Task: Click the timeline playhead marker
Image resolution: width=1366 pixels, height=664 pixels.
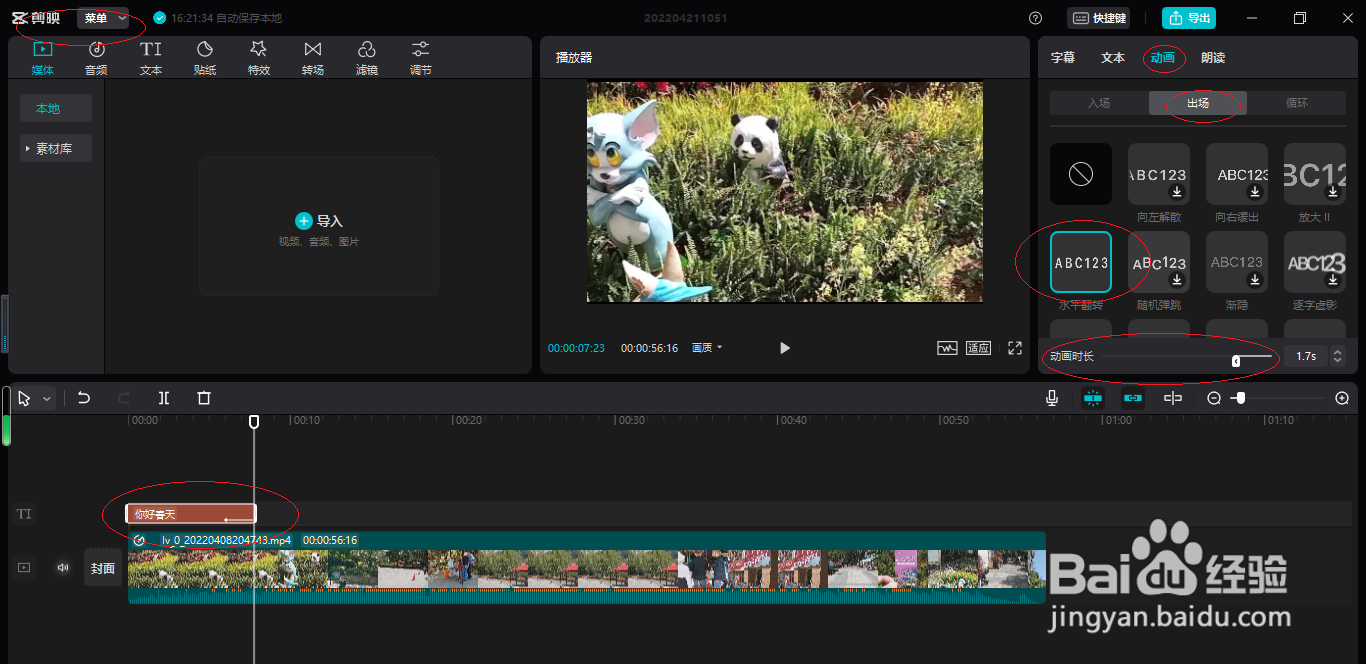Action: [x=254, y=422]
